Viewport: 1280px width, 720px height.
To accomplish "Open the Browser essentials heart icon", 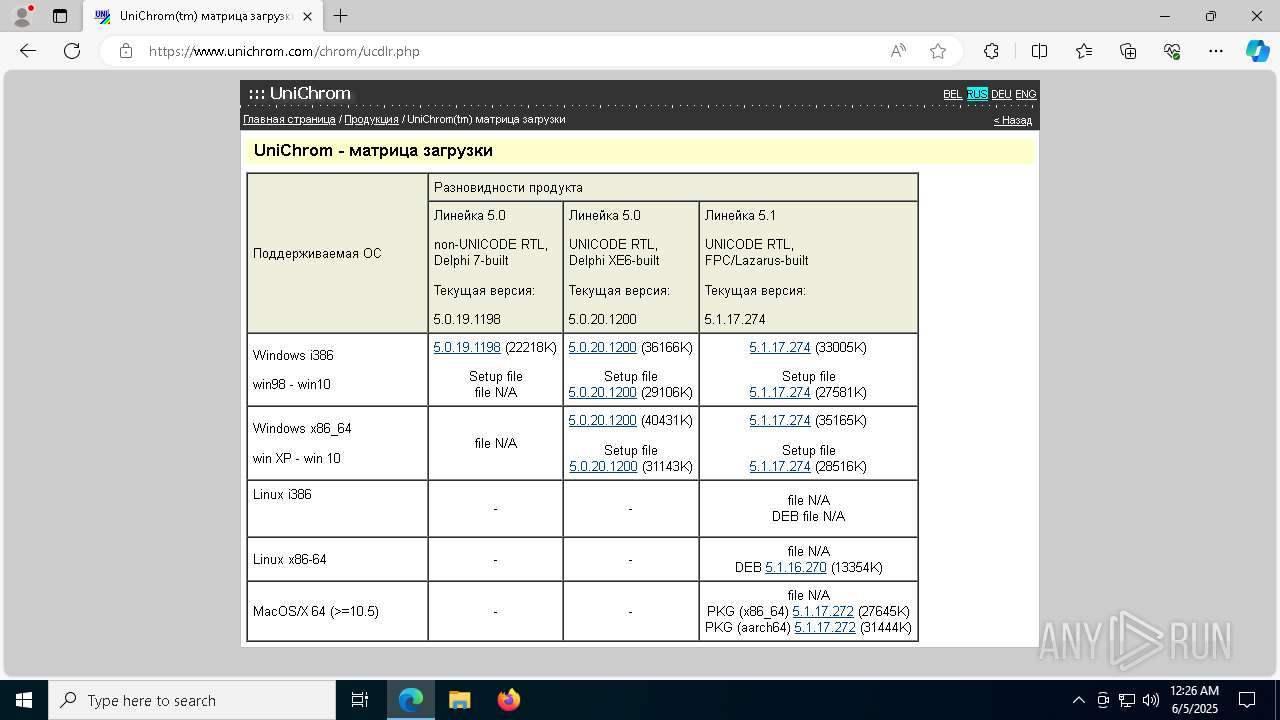I will click(1172, 51).
